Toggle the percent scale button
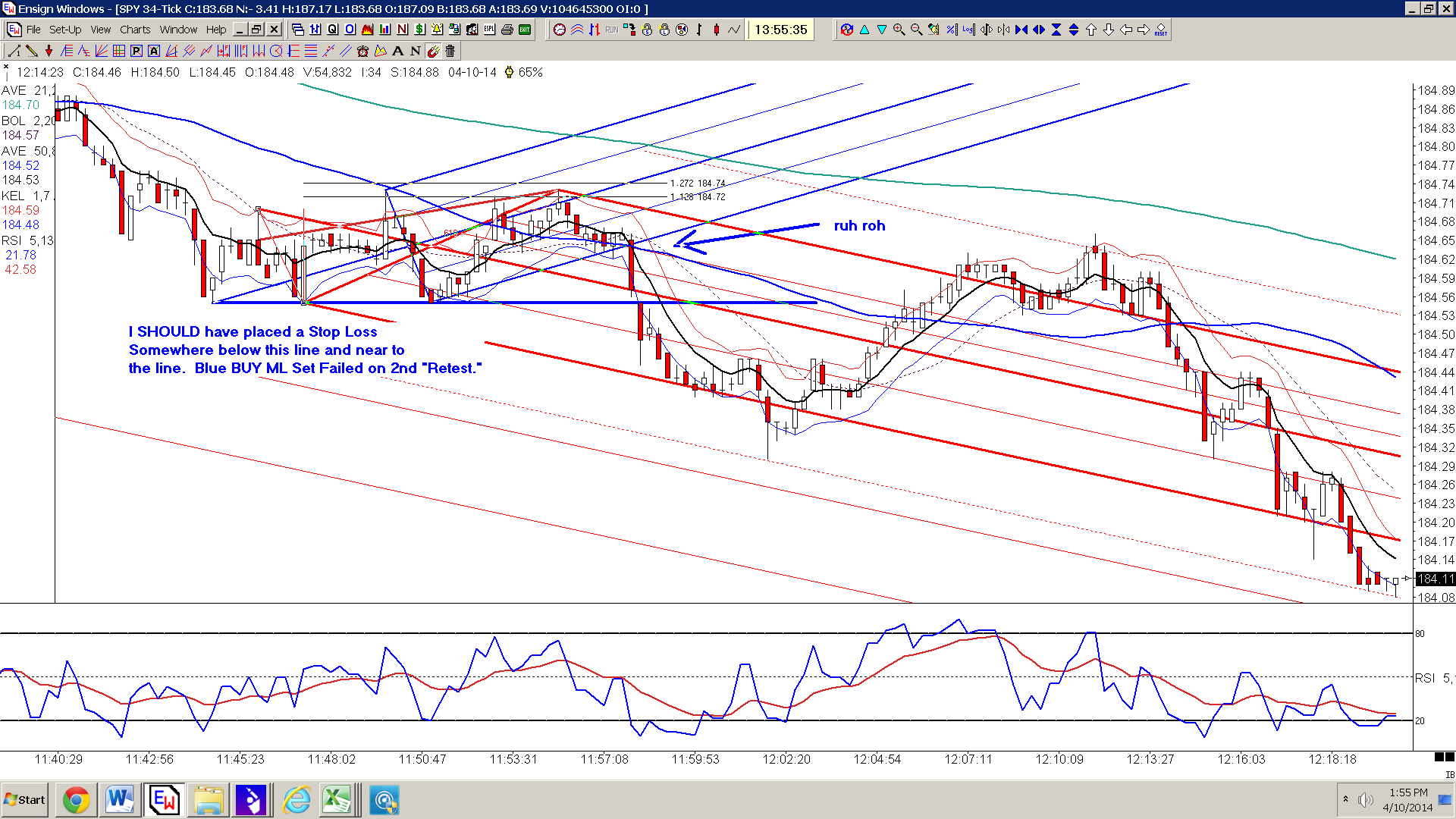Image resolution: width=1456 pixels, height=819 pixels. click(952, 30)
